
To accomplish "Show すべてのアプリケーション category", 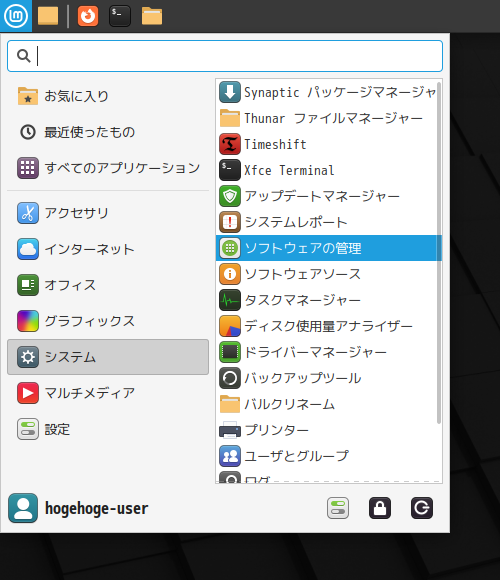I will (x=108, y=168).
